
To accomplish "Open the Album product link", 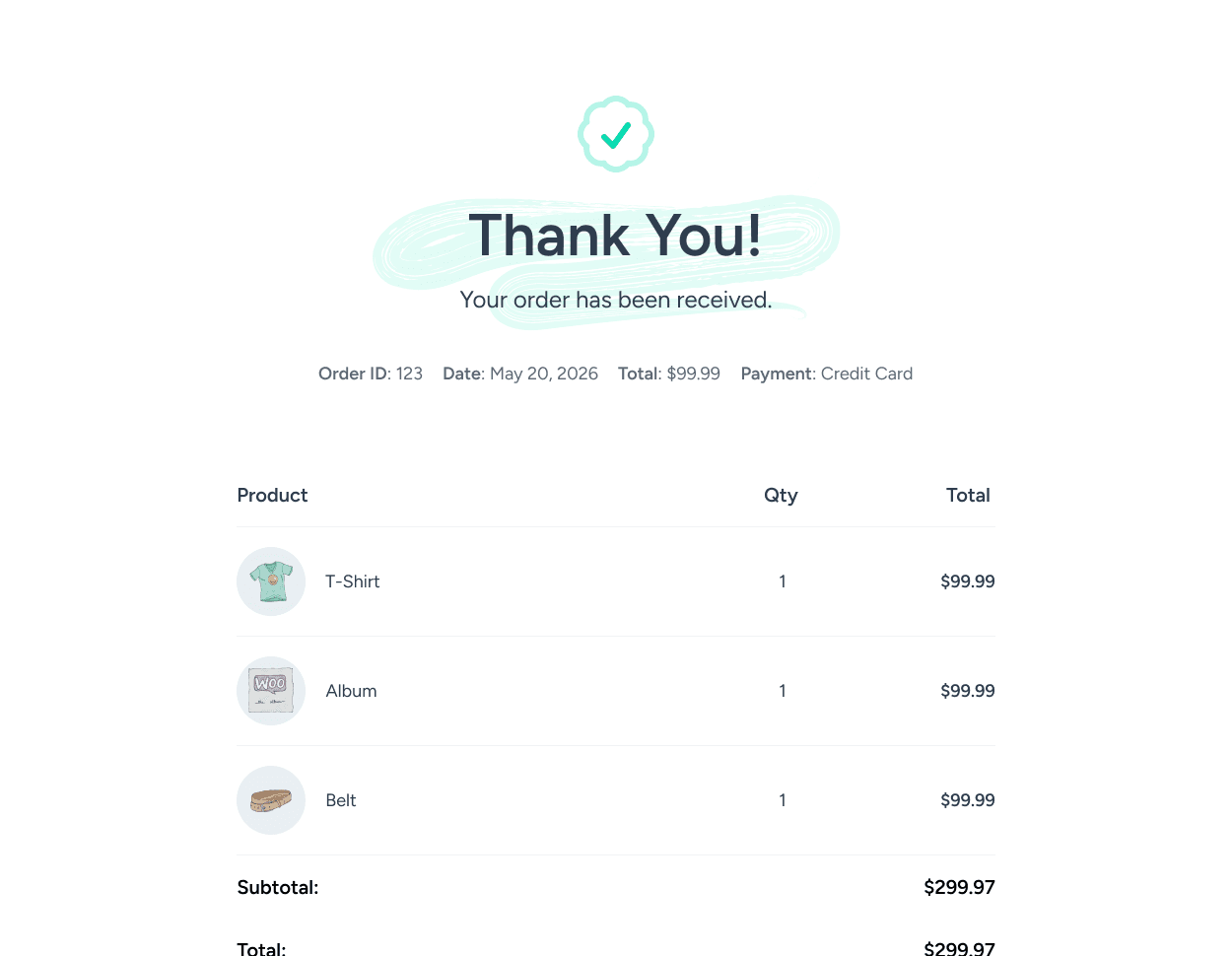I will (351, 691).
